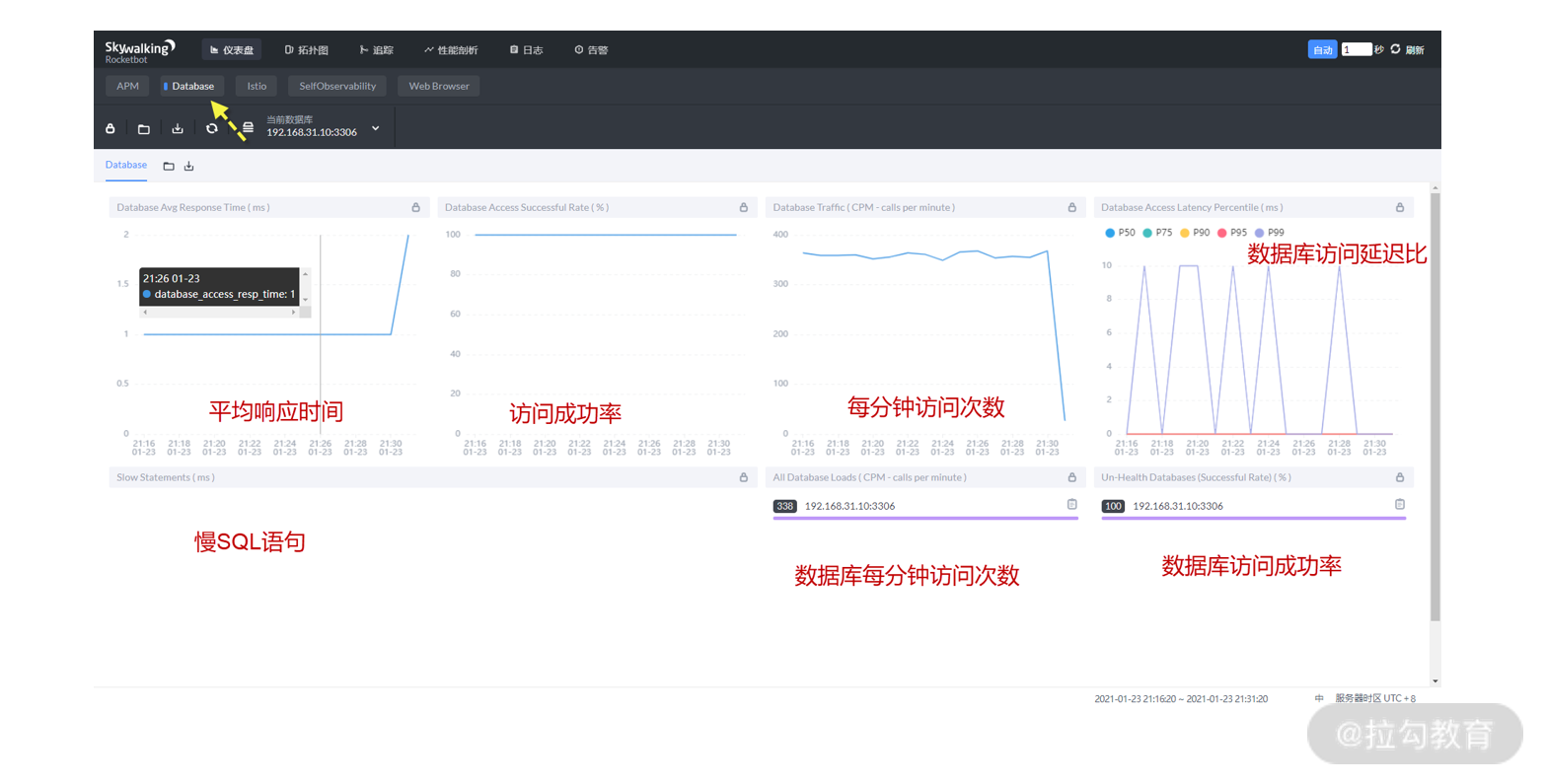Click the database stack icon beside 当前数据库
Screen dimensions: 1545x784
pos(249,128)
